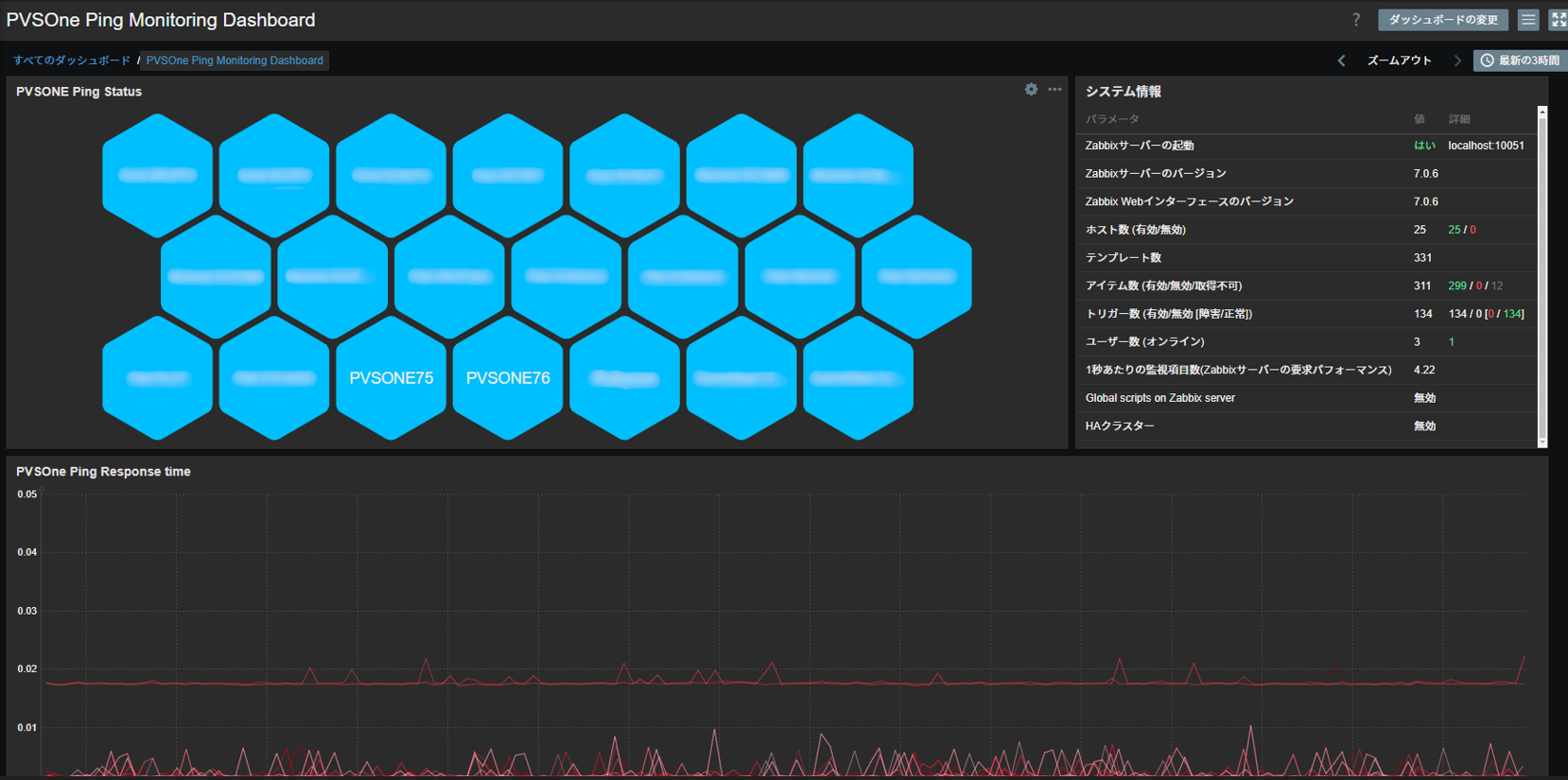Go to previous time period arrow
The height and width of the screenshot is (780, 1568).
(x=1341, y=61)
